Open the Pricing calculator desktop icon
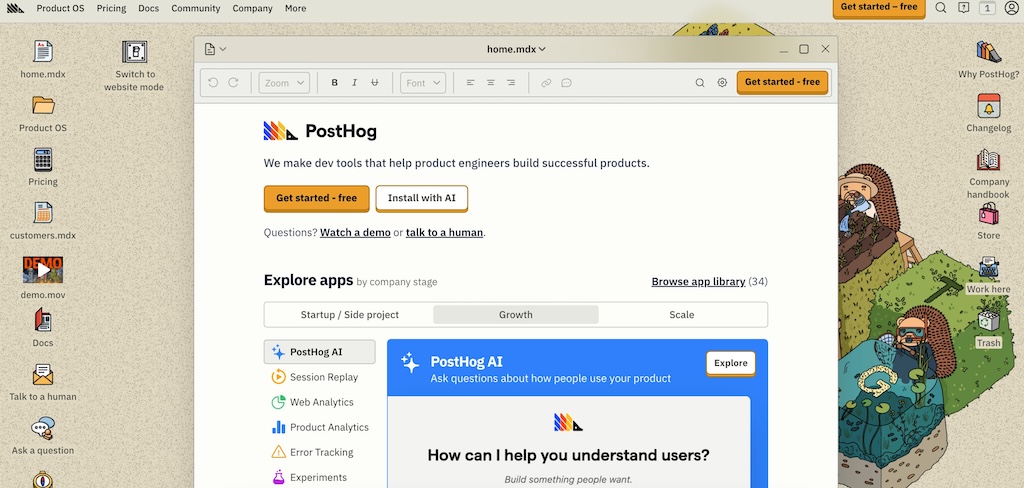The image size is (1024, 488). (x=43, y=159)
